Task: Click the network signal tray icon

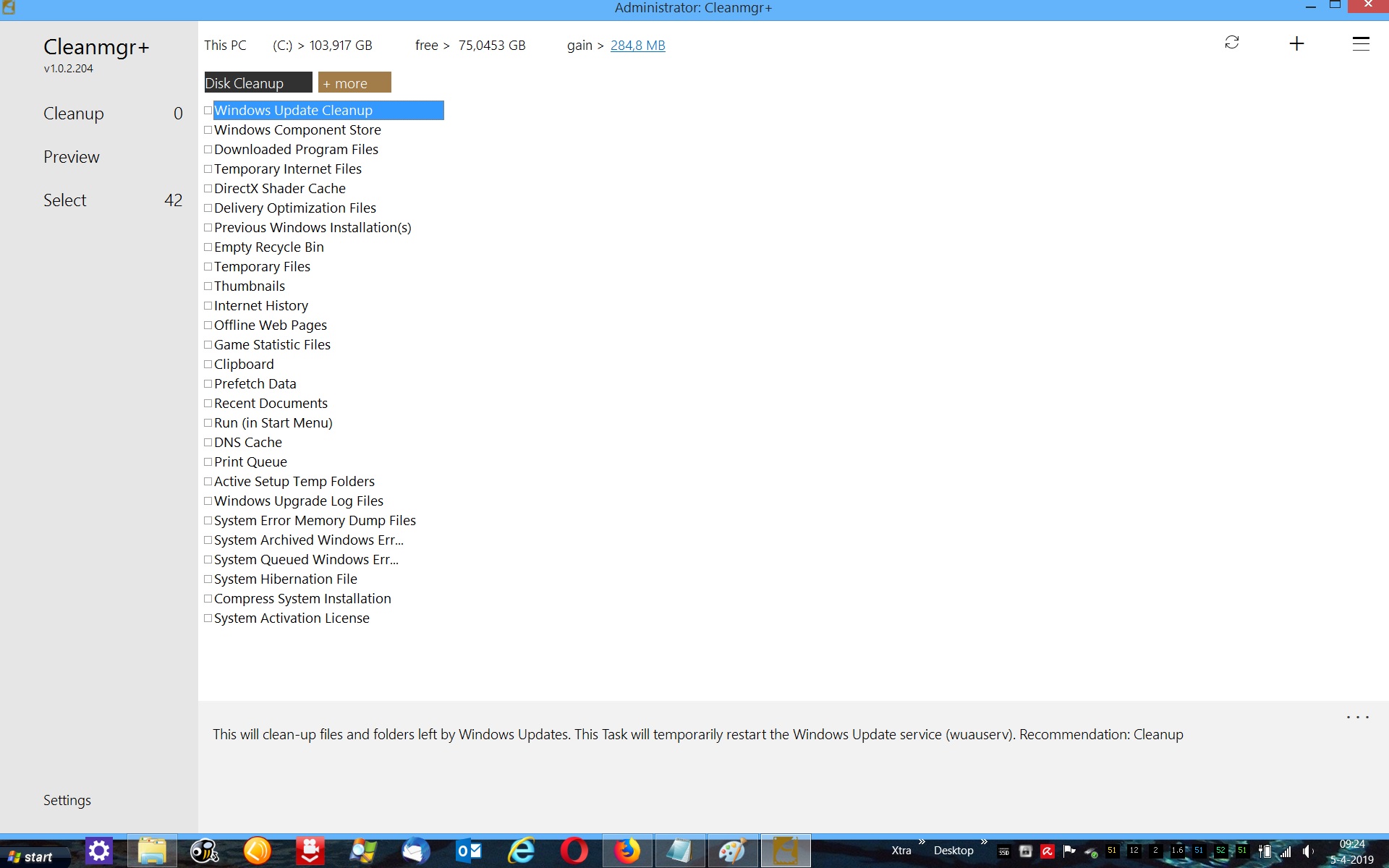Action: (x=1286, y=851)
